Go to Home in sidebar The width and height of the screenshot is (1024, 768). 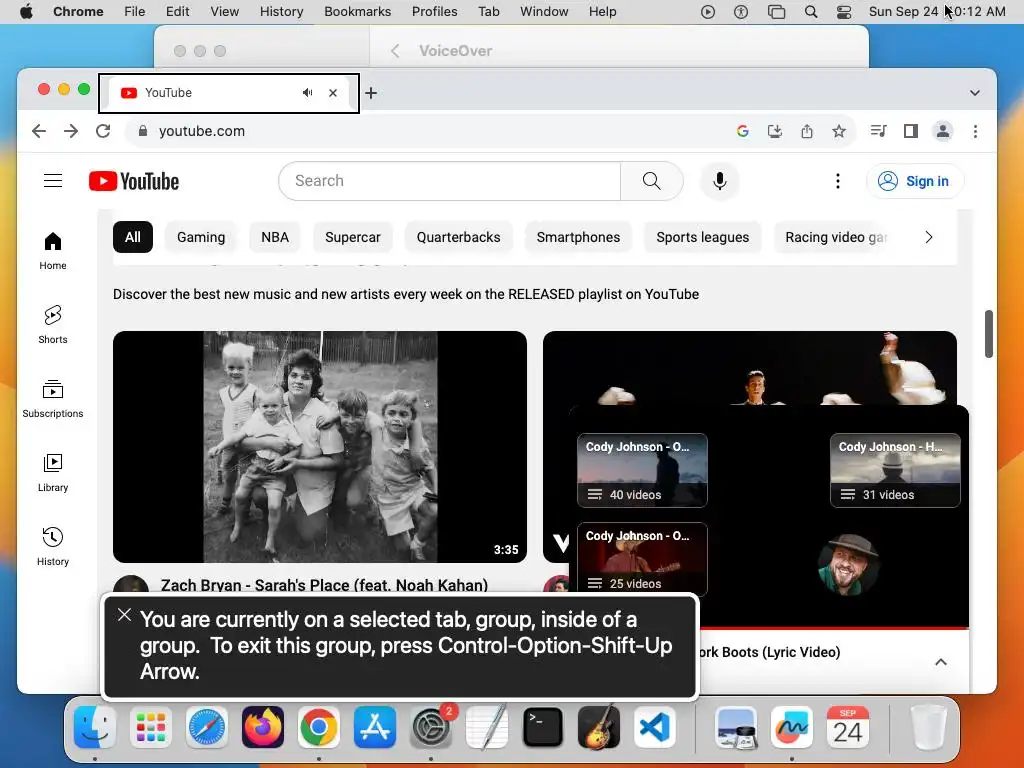click(x=53, y=251)
